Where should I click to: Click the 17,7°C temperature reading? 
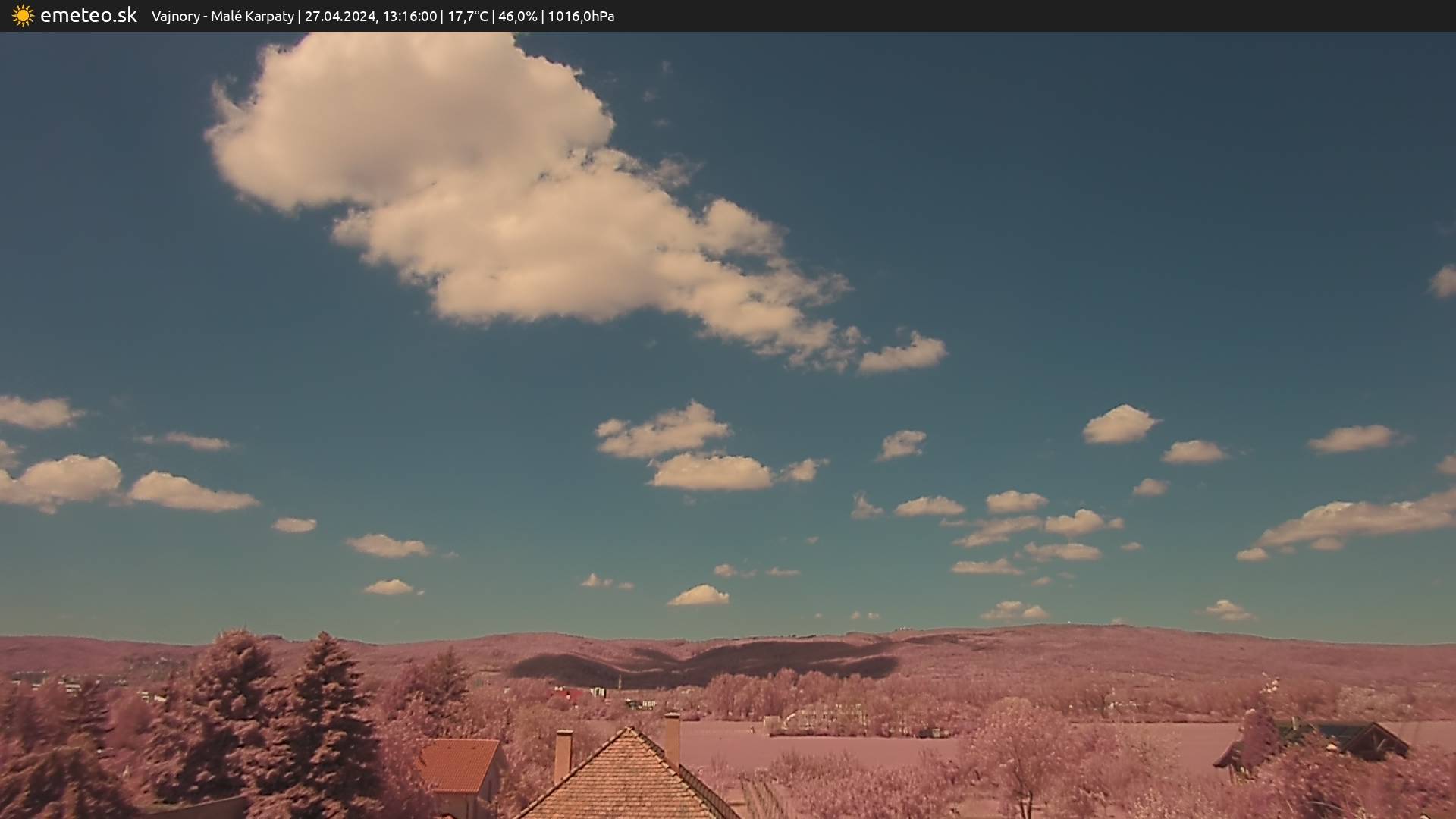(x=468, y=17)
